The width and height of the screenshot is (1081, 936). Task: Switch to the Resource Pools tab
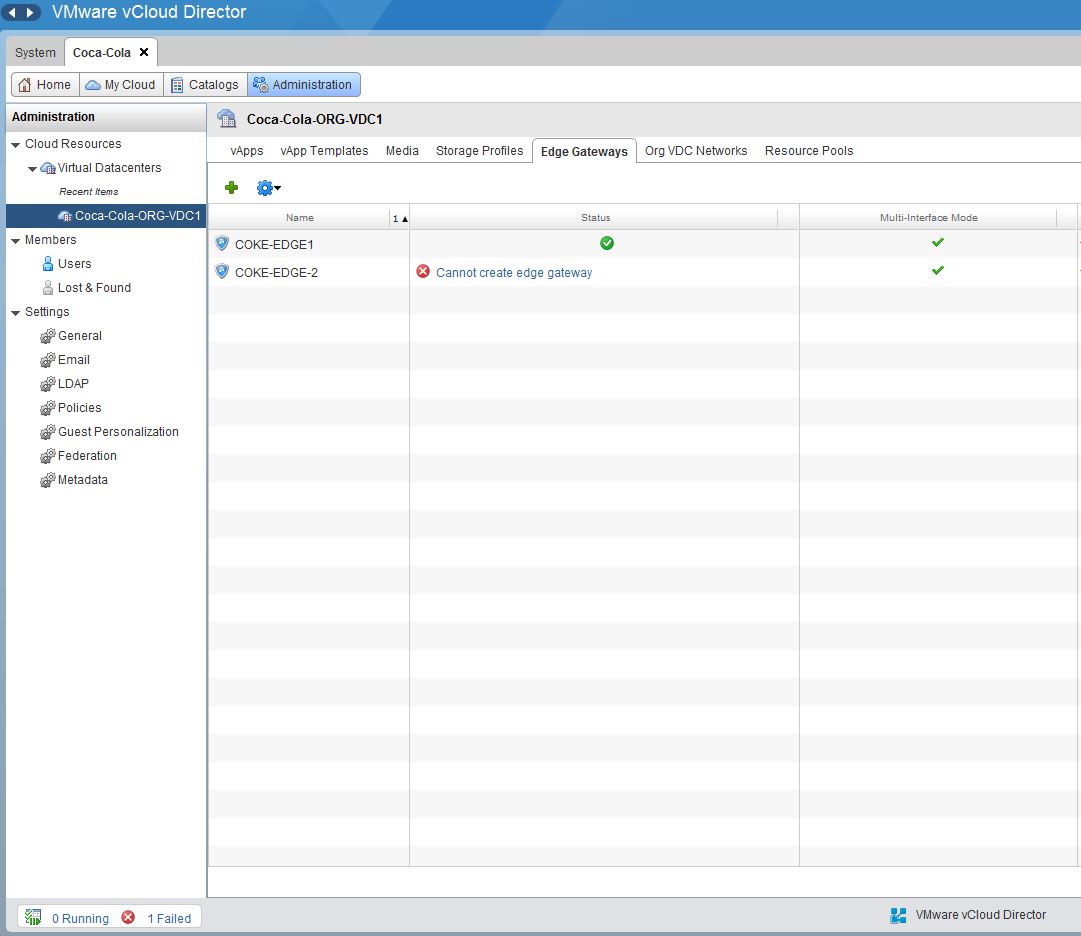[809, 150]
